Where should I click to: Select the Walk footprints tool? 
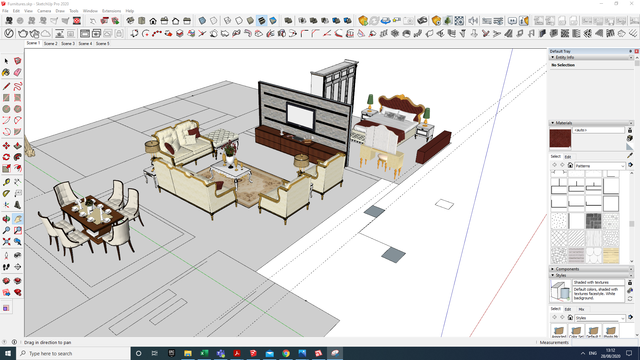(6, 267)
